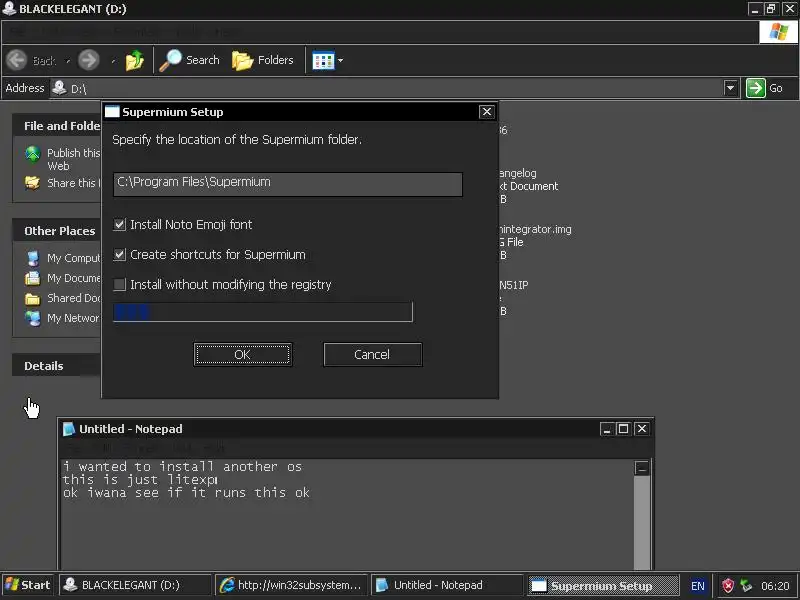
Task: Click the Back arrow icon in Explorer toolbar
Action: [x=16, y=60]
